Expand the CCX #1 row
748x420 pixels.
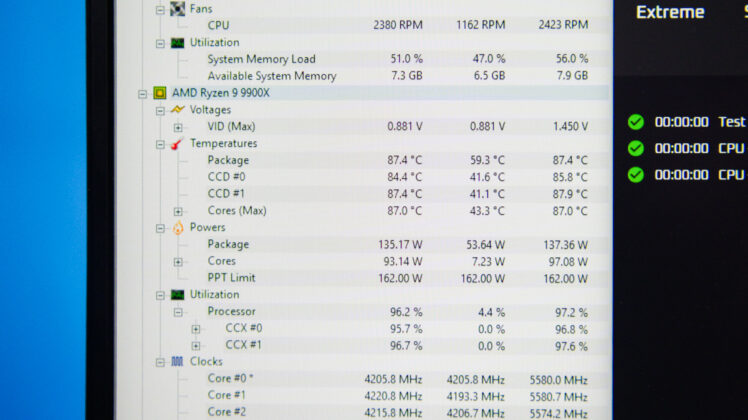tap(196, 346)
